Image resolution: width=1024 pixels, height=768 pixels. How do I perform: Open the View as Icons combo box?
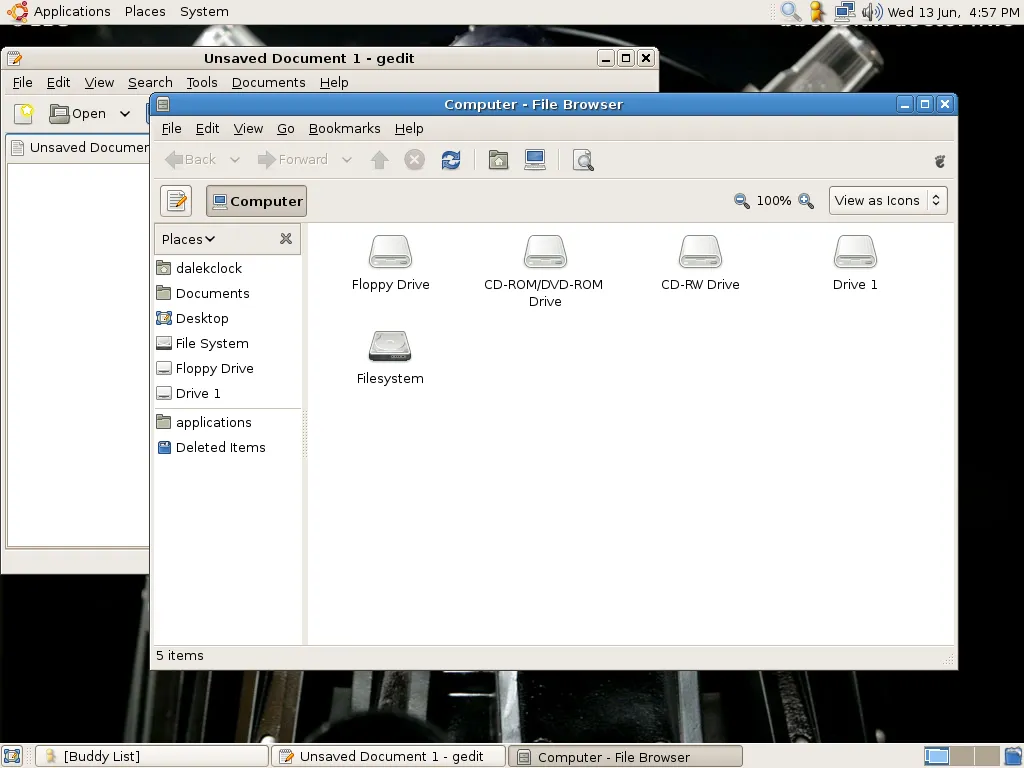coord(888,200)
